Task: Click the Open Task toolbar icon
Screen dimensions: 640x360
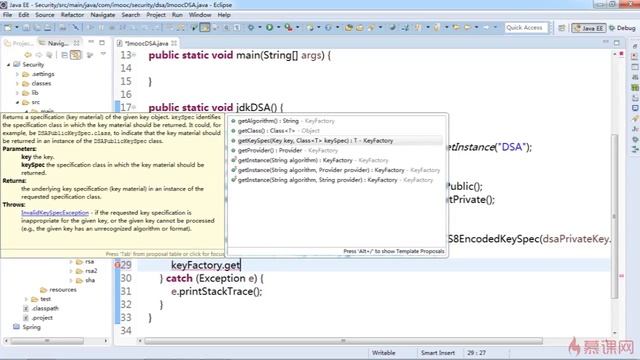Action: (x=360, y=28)
